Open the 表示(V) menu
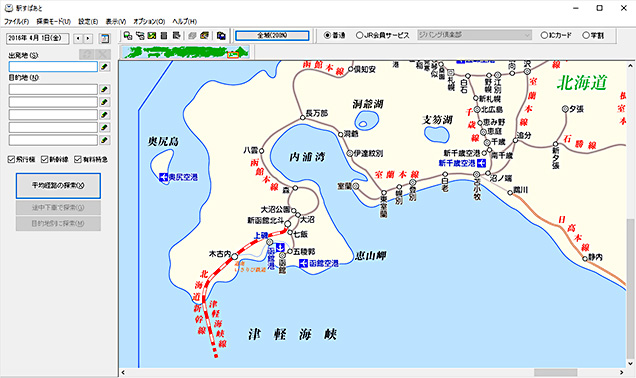Image resolution: width=636 pixels, height=378 pixels. pyautogui.click(x=116, y=21)
